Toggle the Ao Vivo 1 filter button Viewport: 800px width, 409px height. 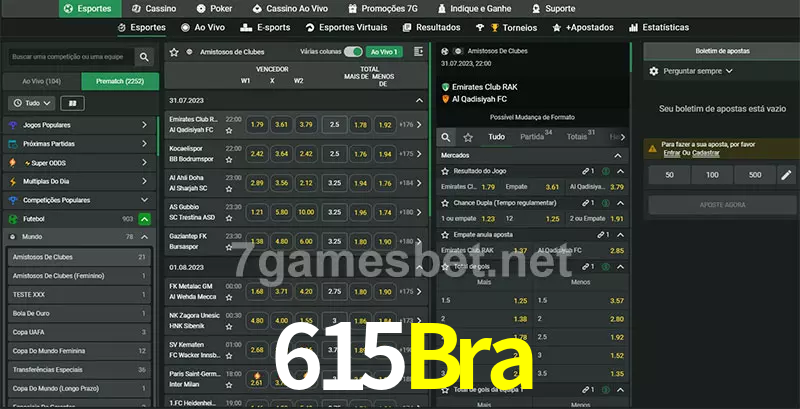384,52
